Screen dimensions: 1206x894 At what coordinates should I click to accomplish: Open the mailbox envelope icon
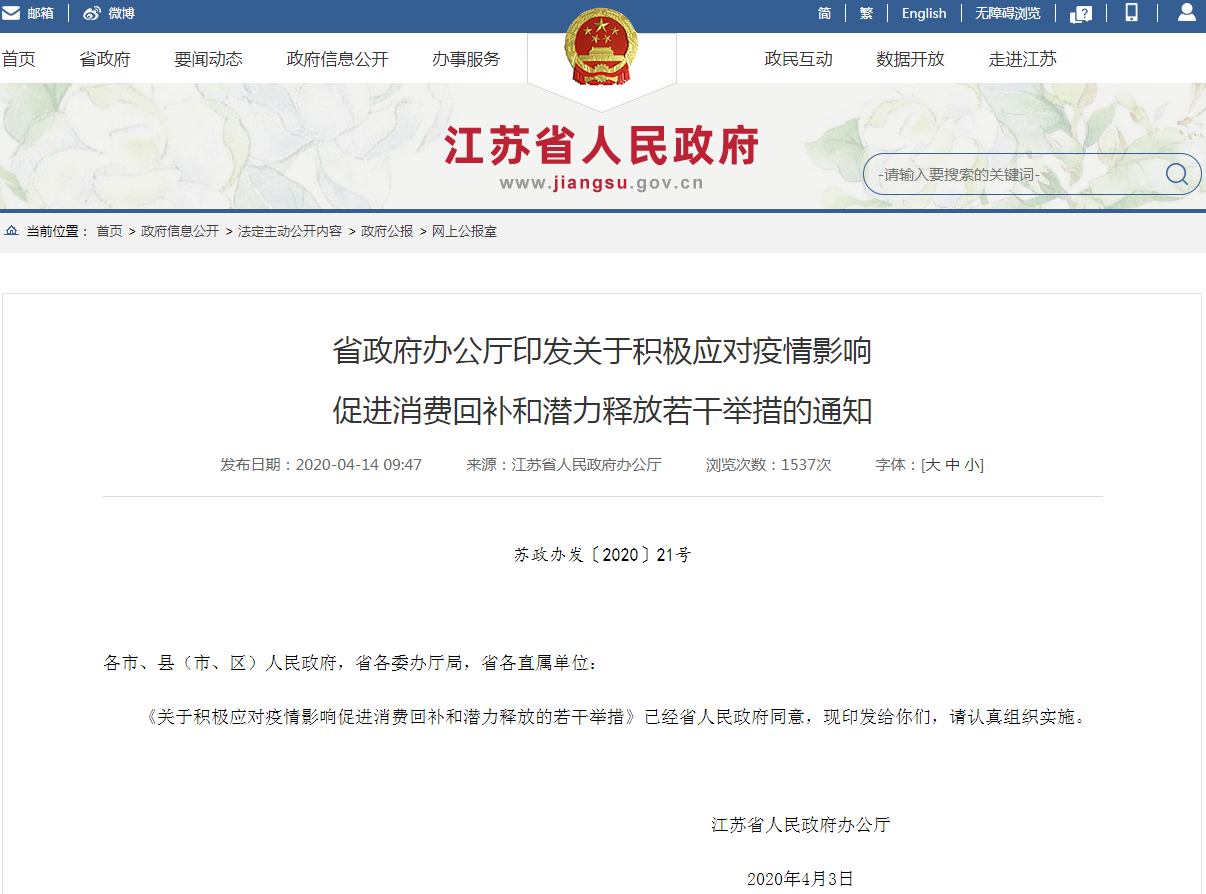(x=11, y=13)
